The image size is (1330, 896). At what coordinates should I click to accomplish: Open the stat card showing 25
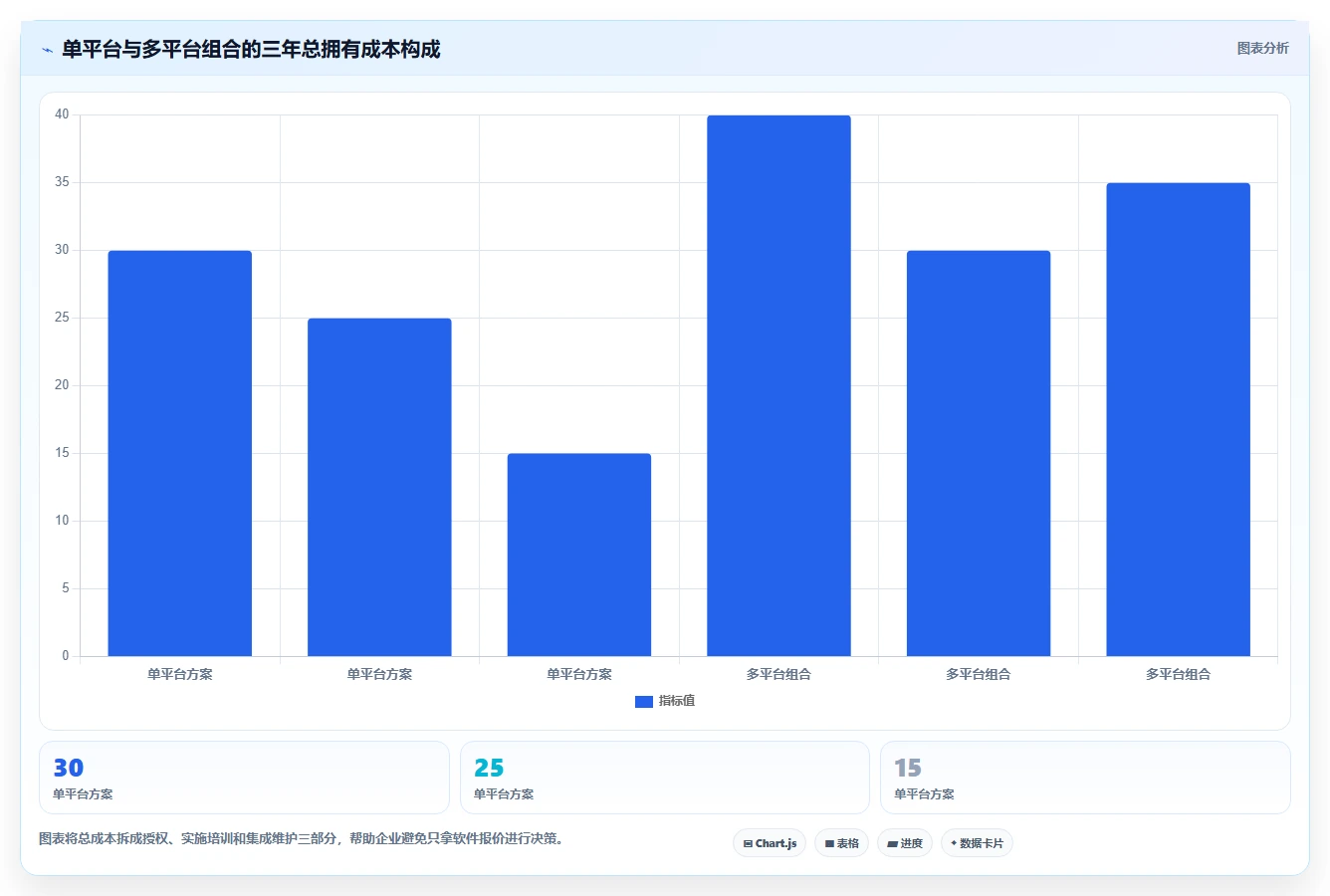tap(665, 778)
